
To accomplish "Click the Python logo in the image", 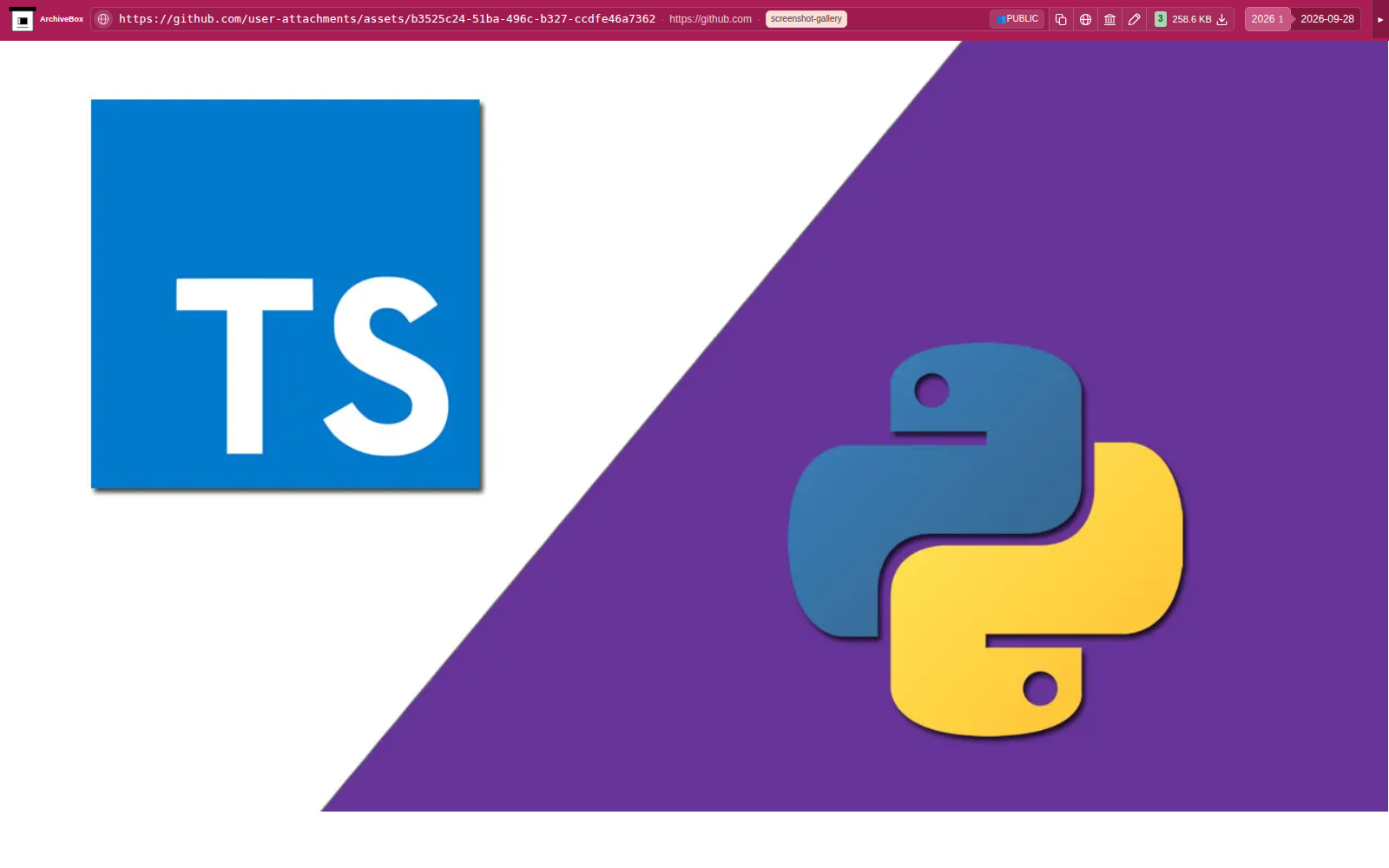I will [x=986, y=540].
